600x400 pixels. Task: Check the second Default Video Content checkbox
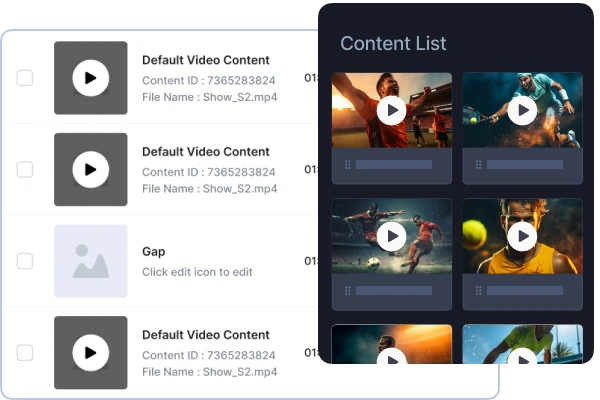(x=25, y=169)
